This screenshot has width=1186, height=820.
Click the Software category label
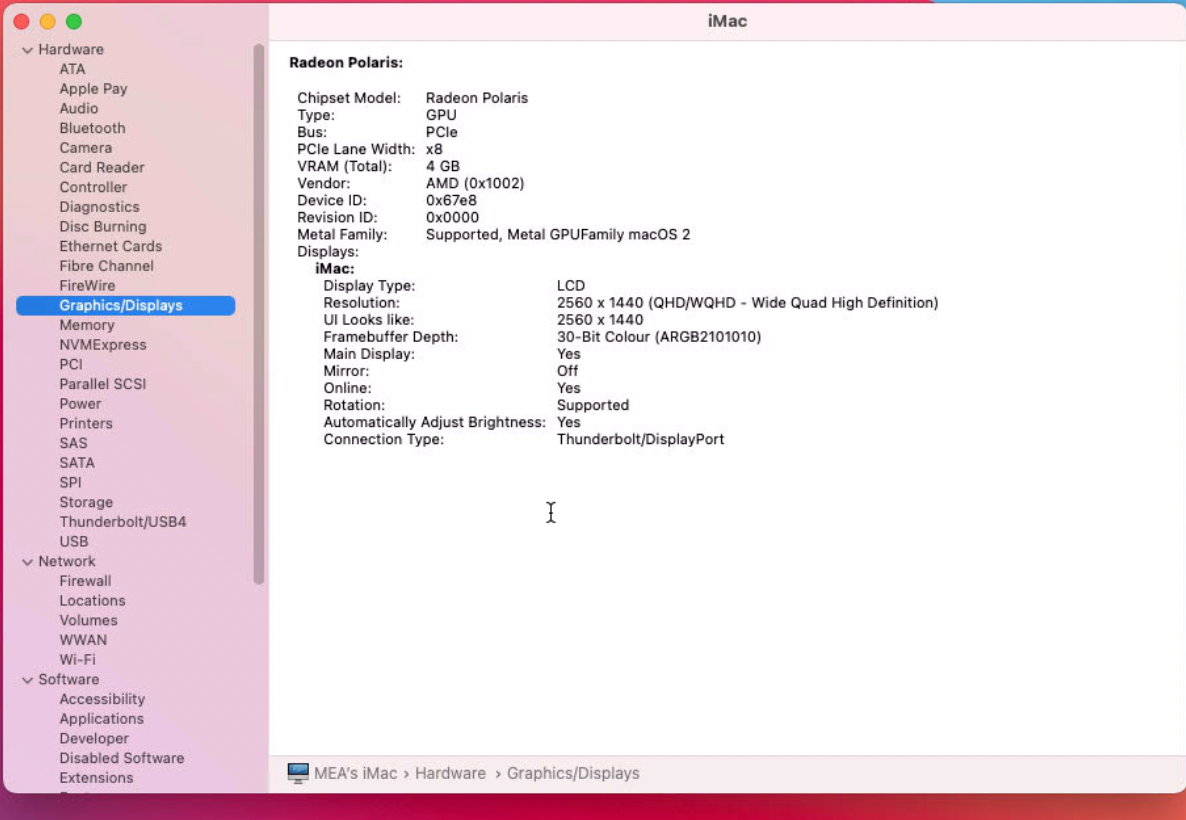(x=69, y=679)
